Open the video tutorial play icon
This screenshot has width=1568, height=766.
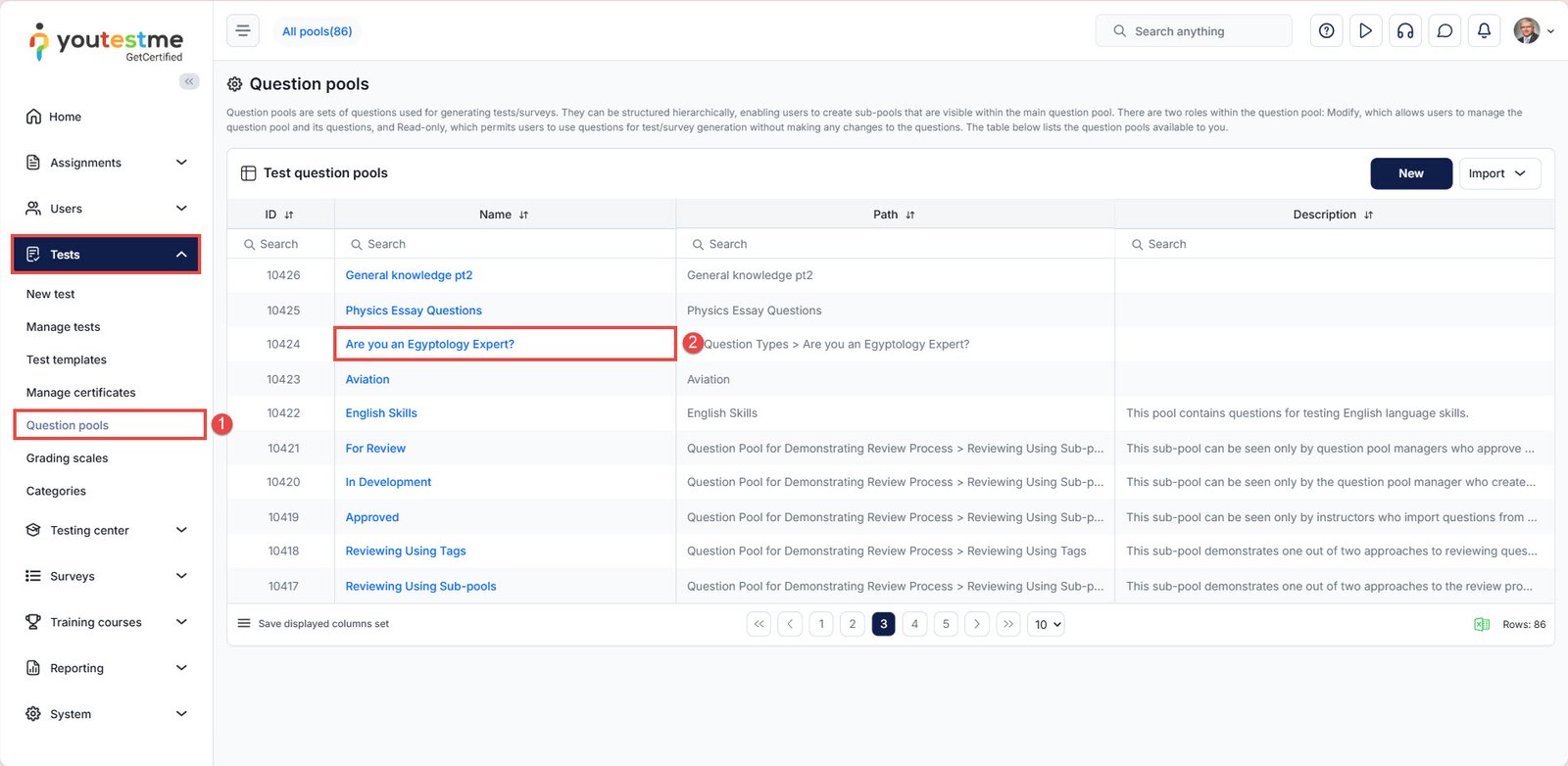[x=1365, y=31]
